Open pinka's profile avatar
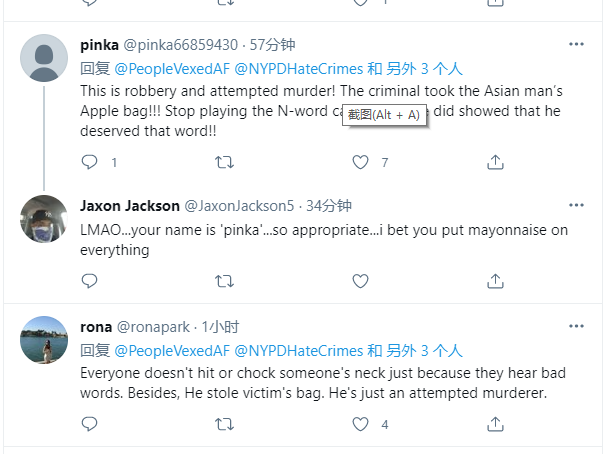This screenshot has height=454, width=612. pyautogui.click(x=44, y=58)
